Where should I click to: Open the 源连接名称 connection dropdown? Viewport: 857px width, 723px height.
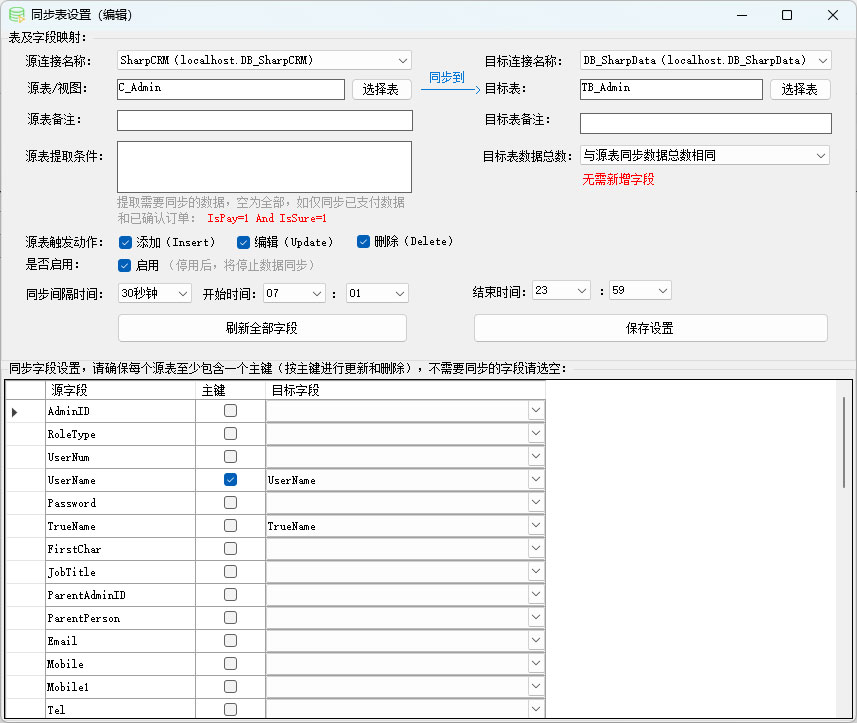[402, 60]
